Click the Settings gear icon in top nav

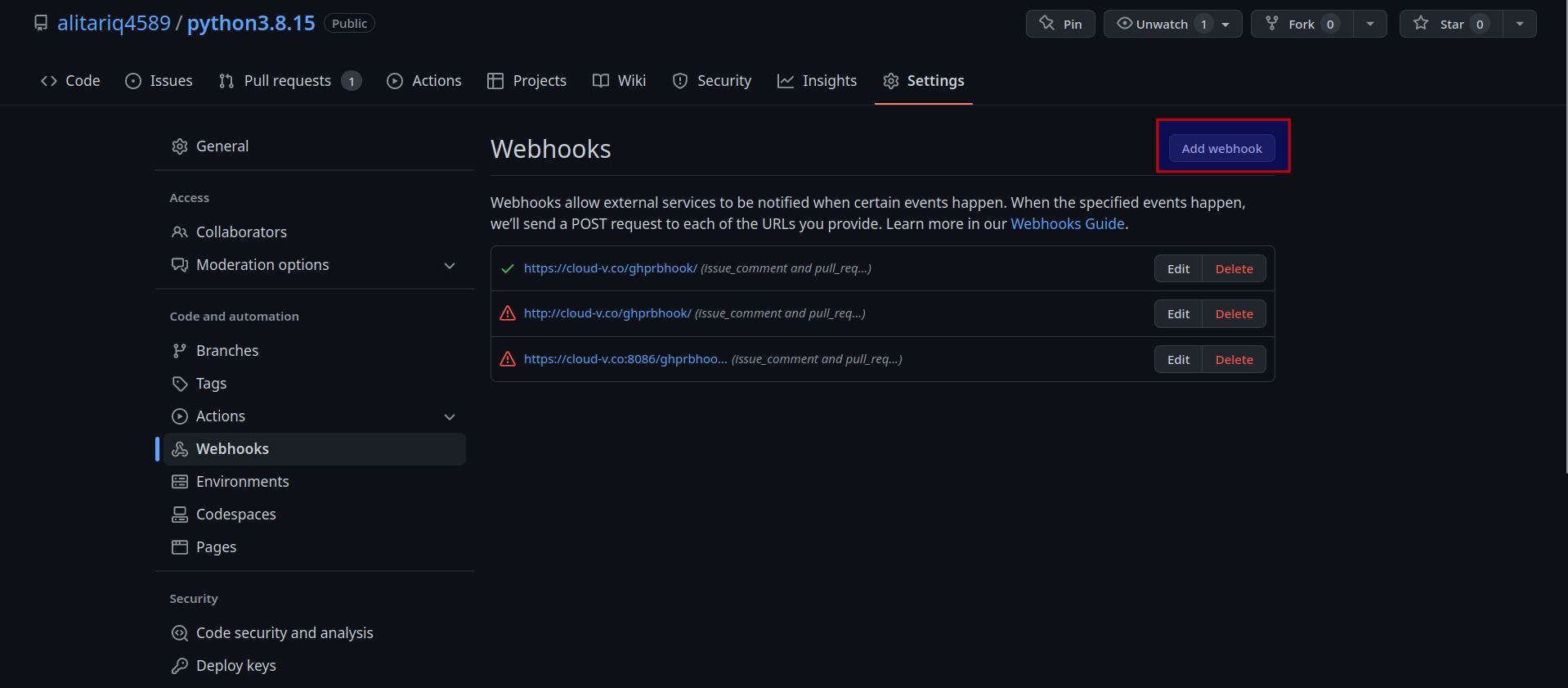(891, 81)
